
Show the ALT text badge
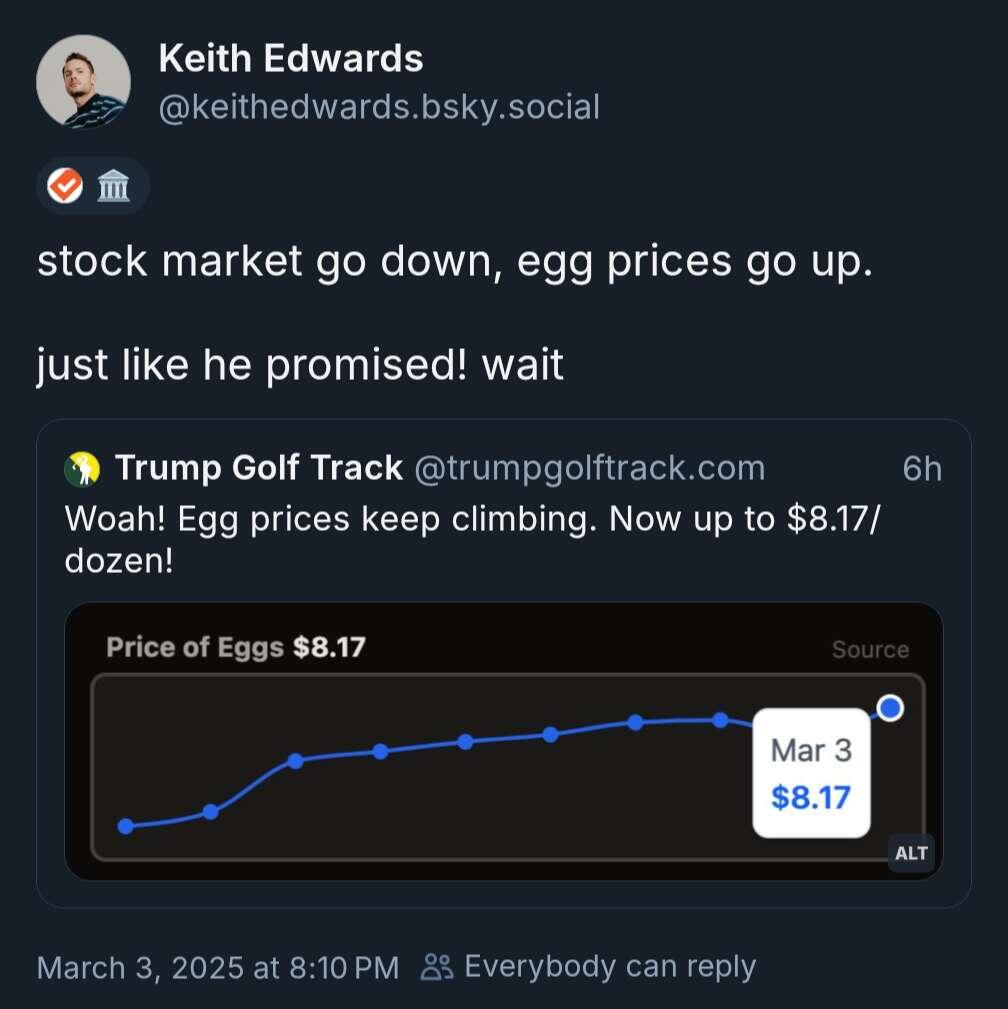pyautogui.click(x=911, y=853)
